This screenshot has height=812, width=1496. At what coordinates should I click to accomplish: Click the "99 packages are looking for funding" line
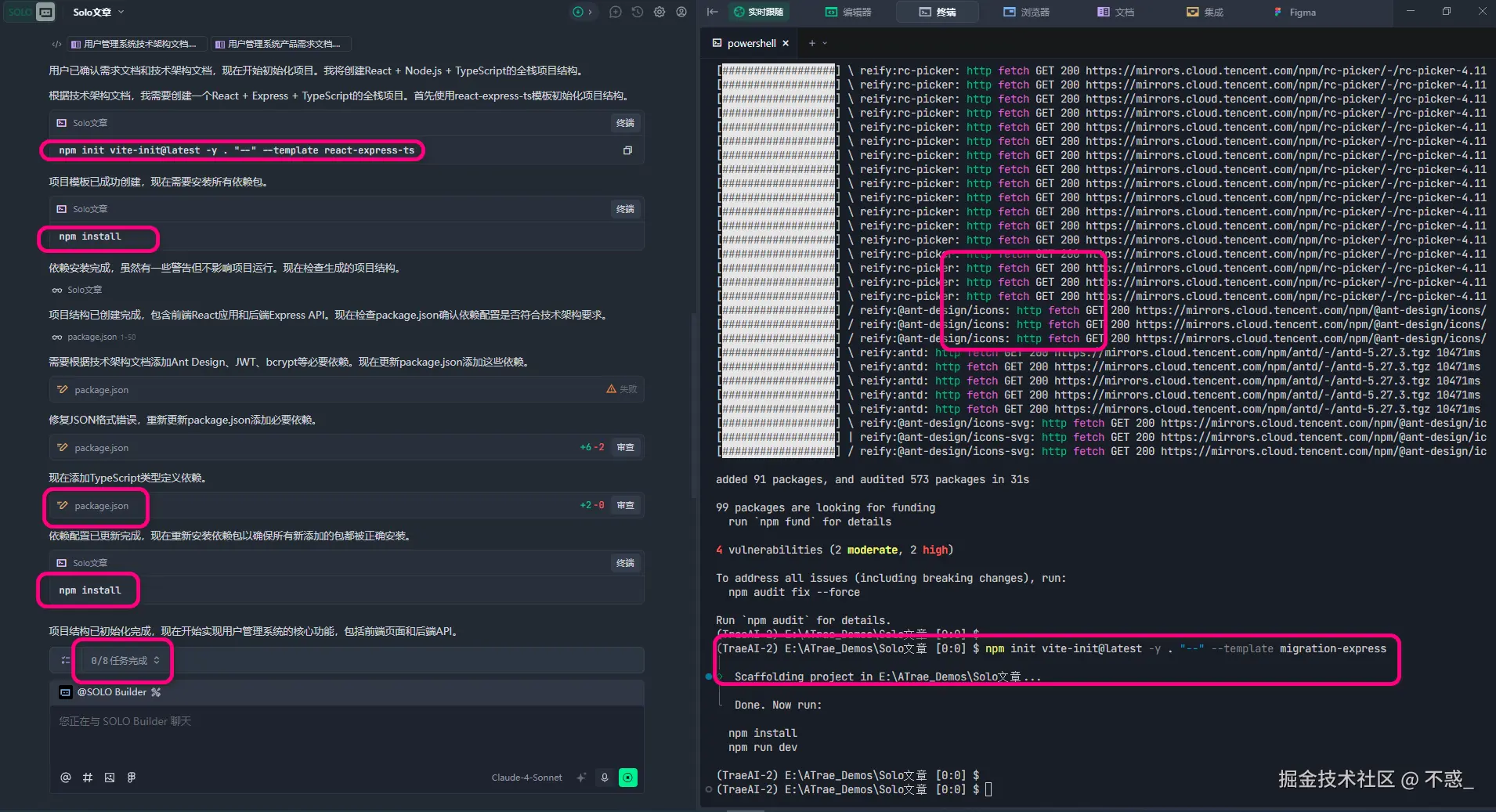tap(825, 507)
